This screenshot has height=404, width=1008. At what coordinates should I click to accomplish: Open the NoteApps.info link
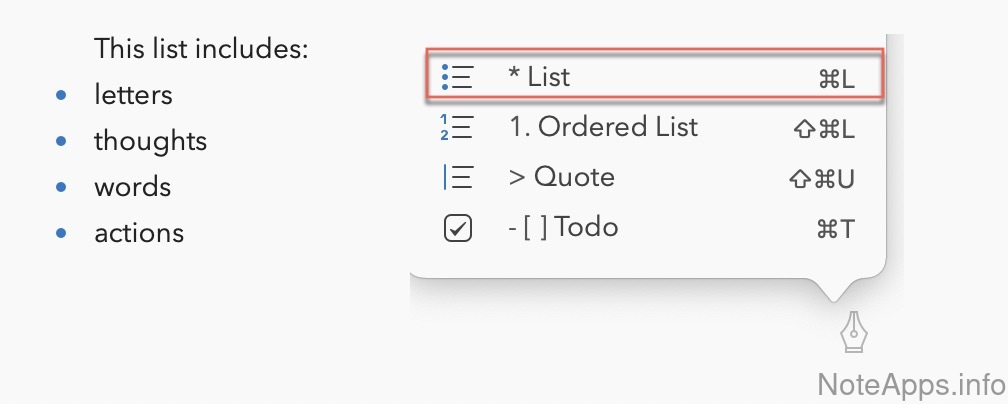pyautogui.click(x=910, y=383)
